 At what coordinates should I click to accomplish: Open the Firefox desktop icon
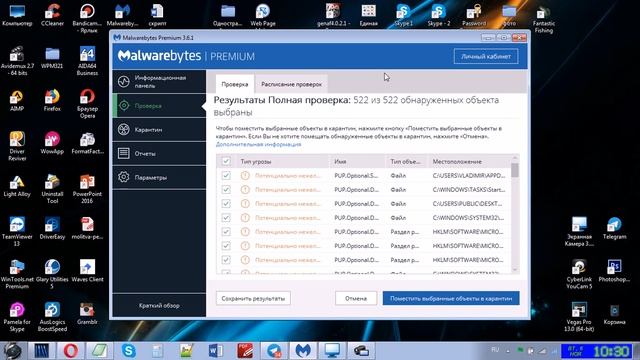point(52,100)
